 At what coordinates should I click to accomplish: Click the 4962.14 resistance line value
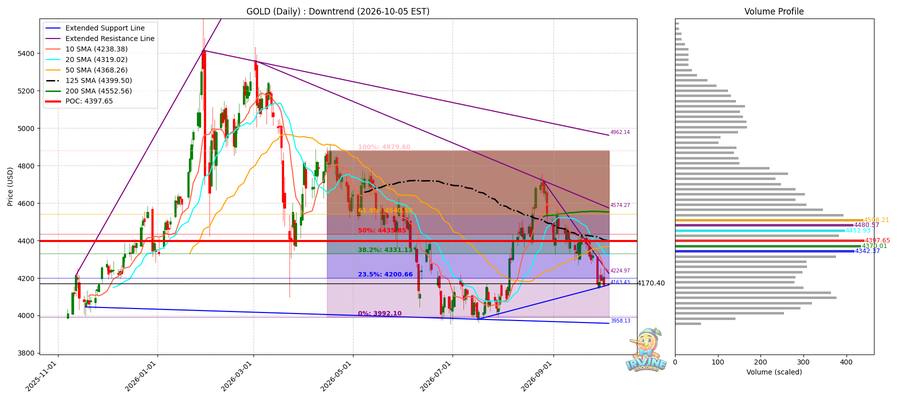click(x=620, y=133)
